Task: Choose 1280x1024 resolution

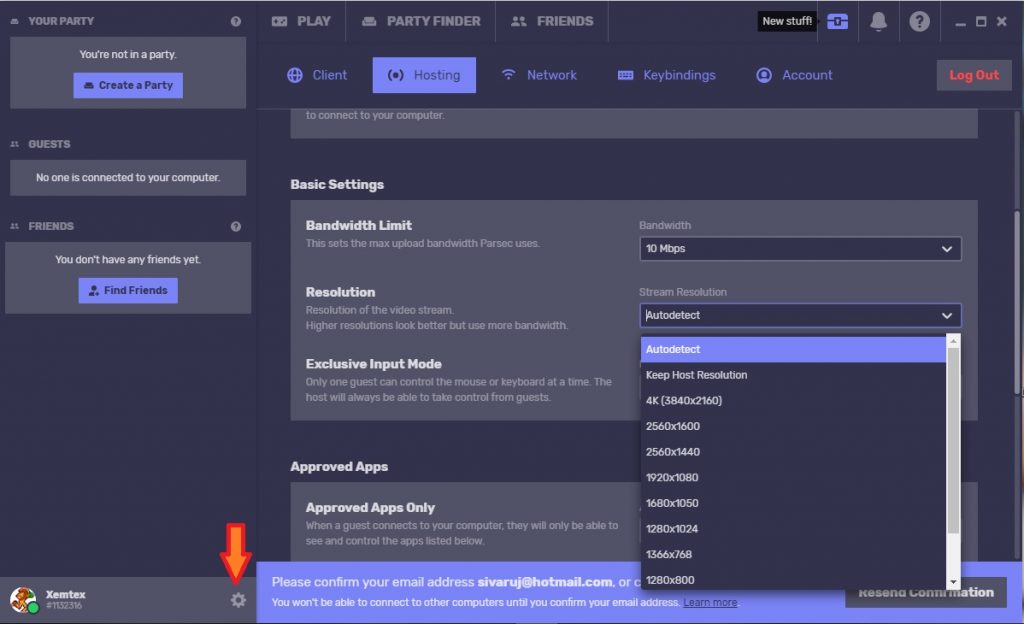Action: (793, 529)
